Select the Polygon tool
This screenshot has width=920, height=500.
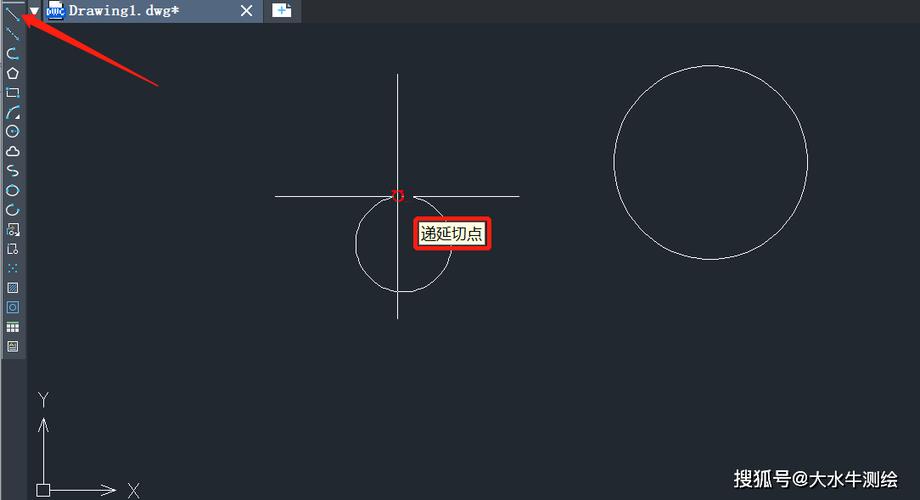[12, 73]
